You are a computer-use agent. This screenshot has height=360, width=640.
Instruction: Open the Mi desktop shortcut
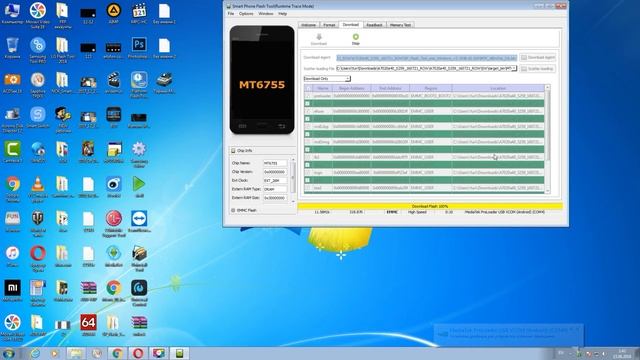pyautogui.click(x=12, y=288)
